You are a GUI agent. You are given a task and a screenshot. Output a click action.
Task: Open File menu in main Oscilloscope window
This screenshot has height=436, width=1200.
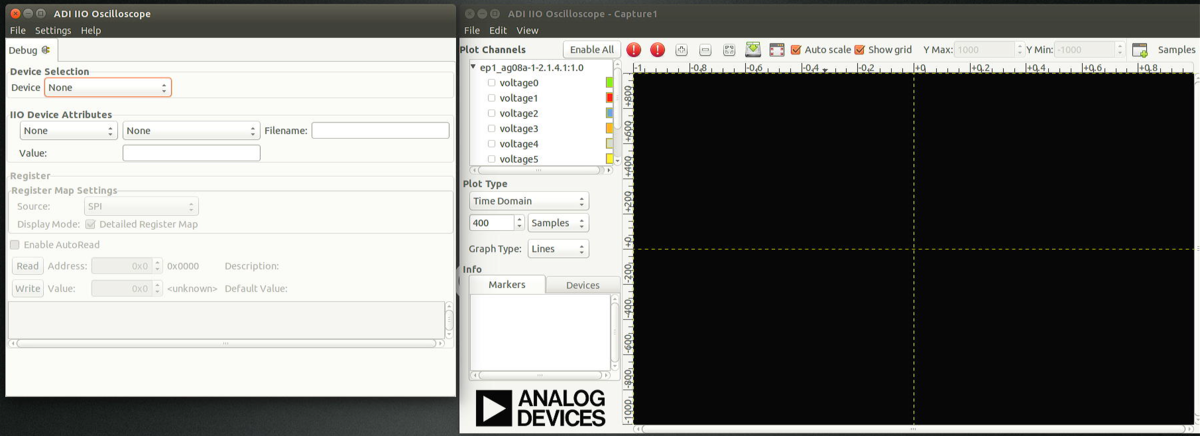(17, 30)
